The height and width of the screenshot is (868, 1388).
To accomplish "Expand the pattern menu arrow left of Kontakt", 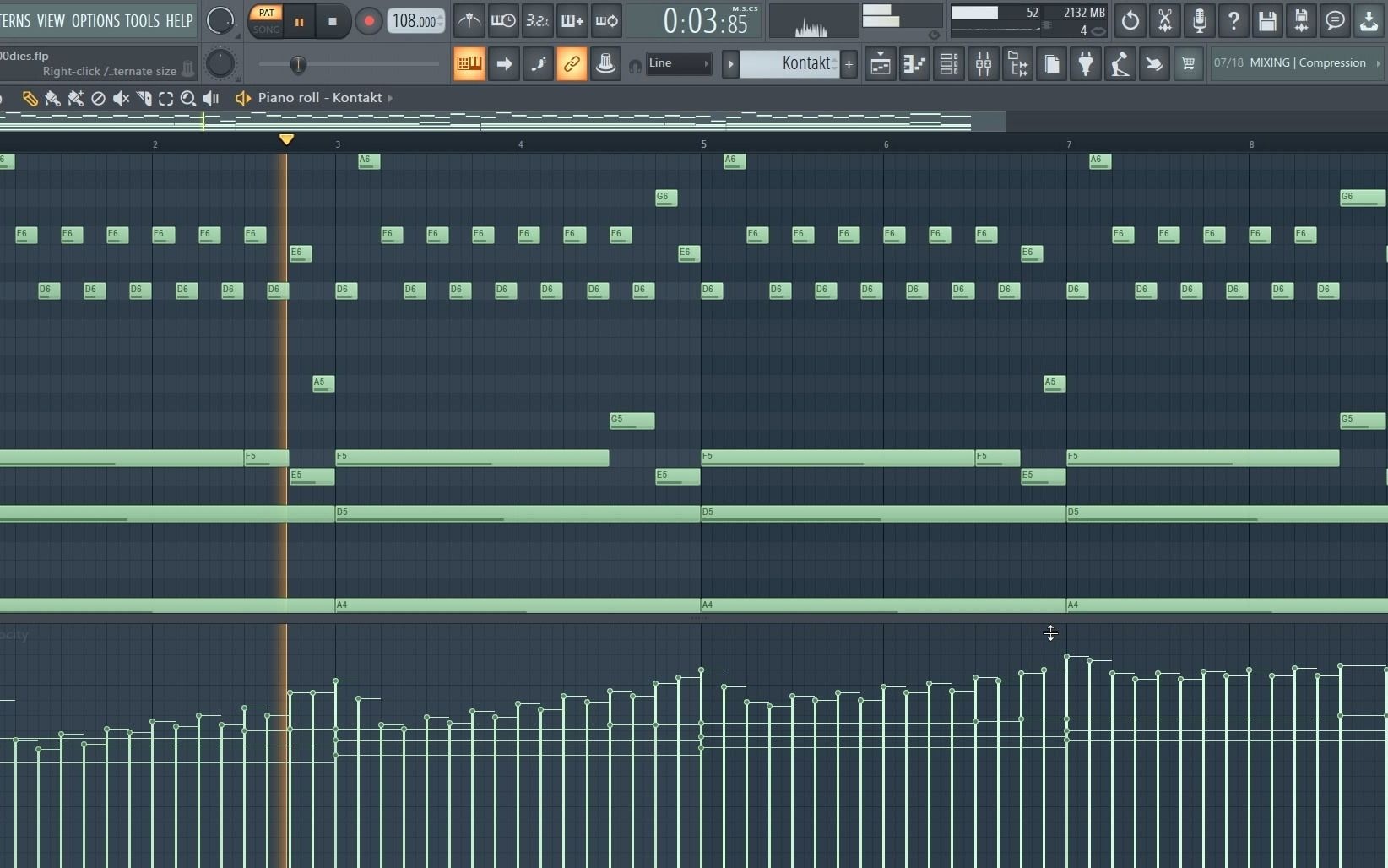I will tap(730, 63).
